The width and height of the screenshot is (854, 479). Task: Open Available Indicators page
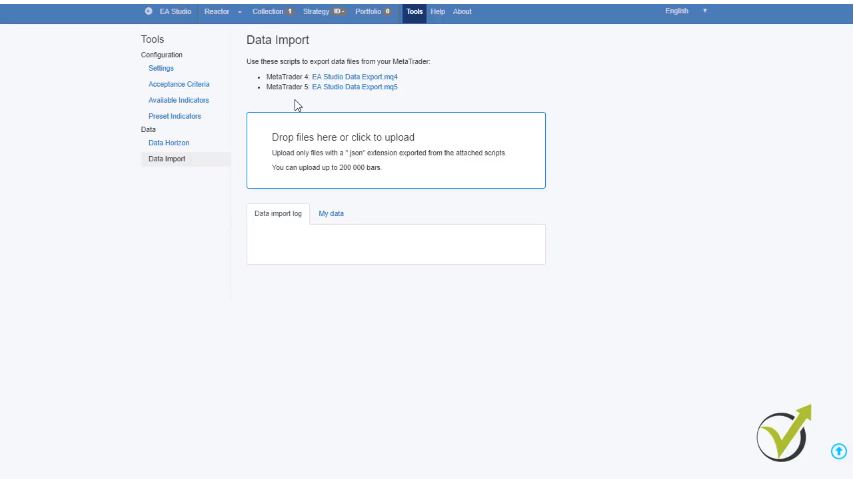click(179, 100)
